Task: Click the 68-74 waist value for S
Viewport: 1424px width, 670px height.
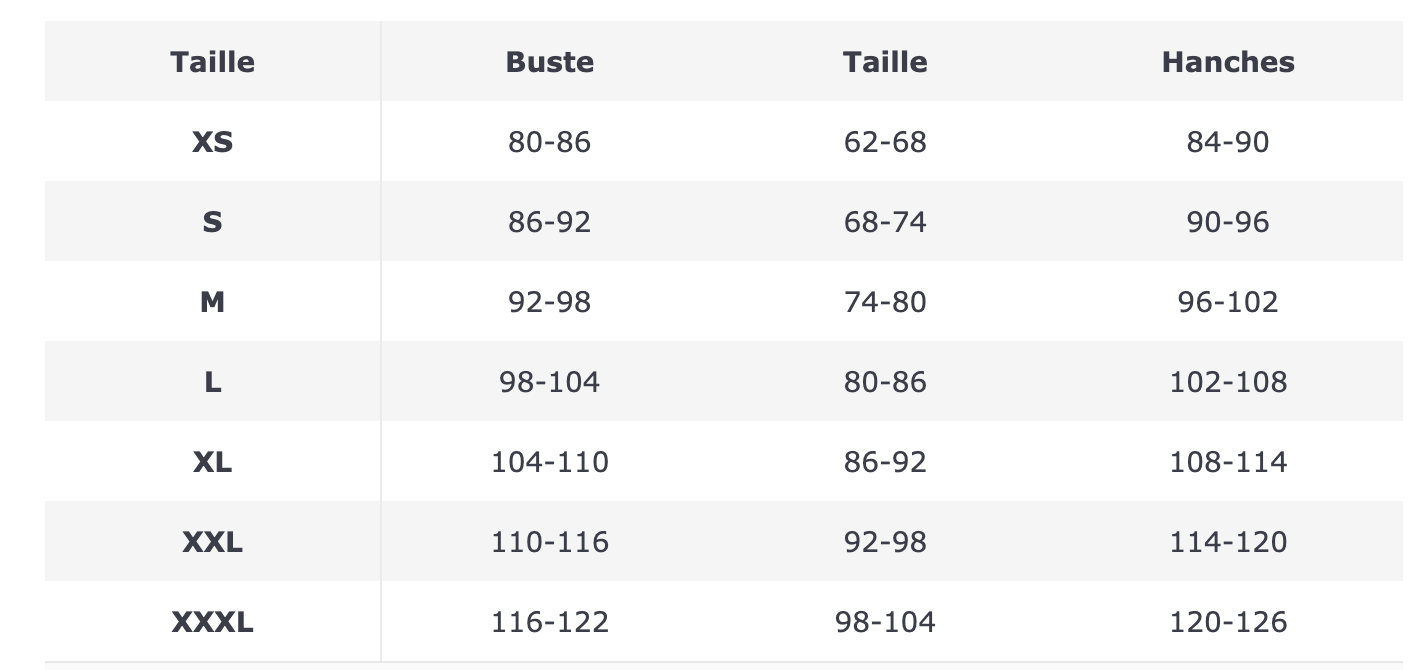Action: point(885,222)
